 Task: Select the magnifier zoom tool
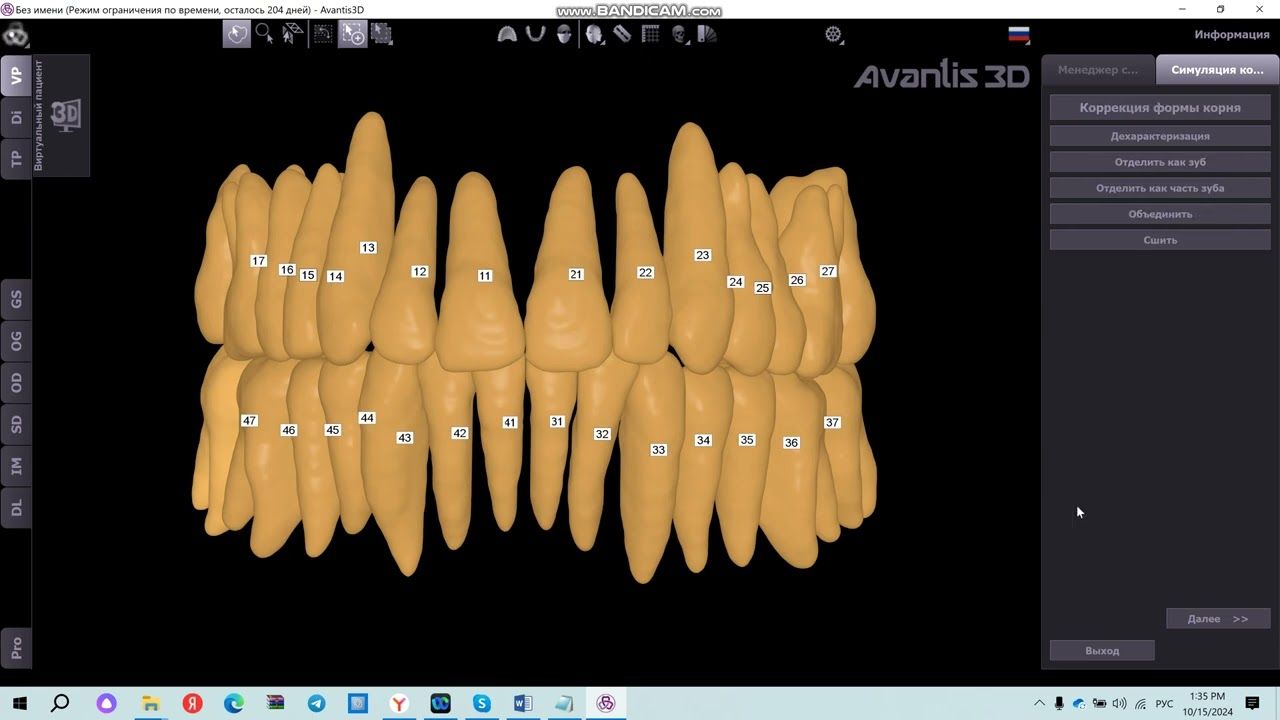tap(264, 34)
